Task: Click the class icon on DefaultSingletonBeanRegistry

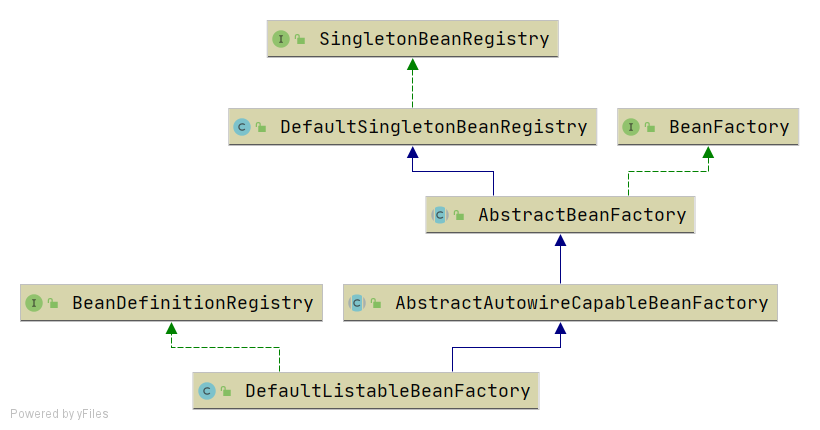Action: (241, 127)
